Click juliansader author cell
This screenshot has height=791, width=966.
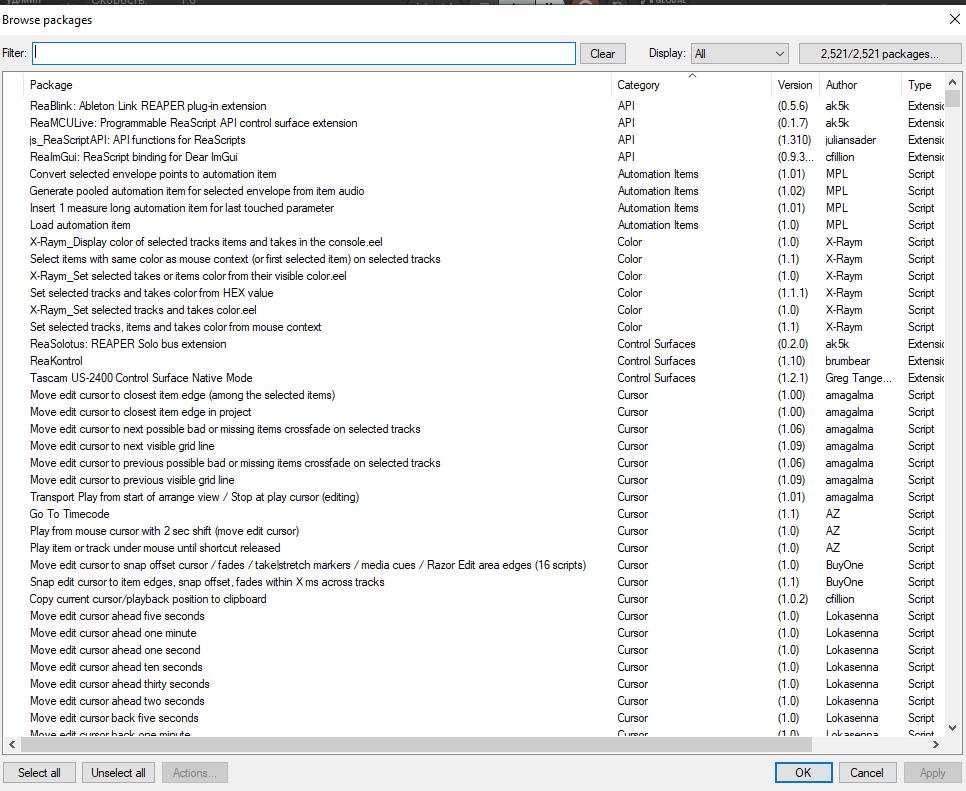click(850, 140)
